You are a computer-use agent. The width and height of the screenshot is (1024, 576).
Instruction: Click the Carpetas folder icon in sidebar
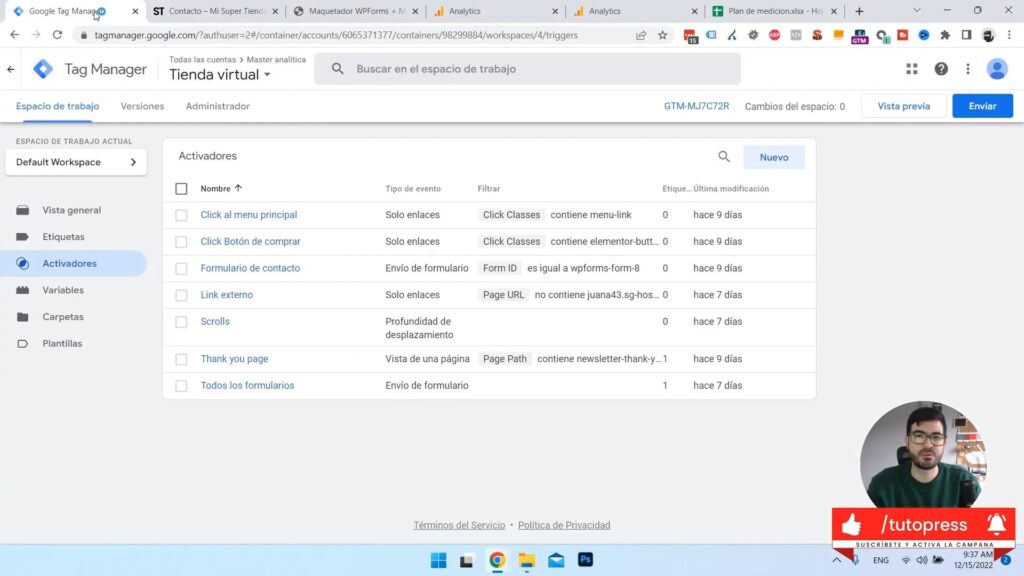pos(23,317)
